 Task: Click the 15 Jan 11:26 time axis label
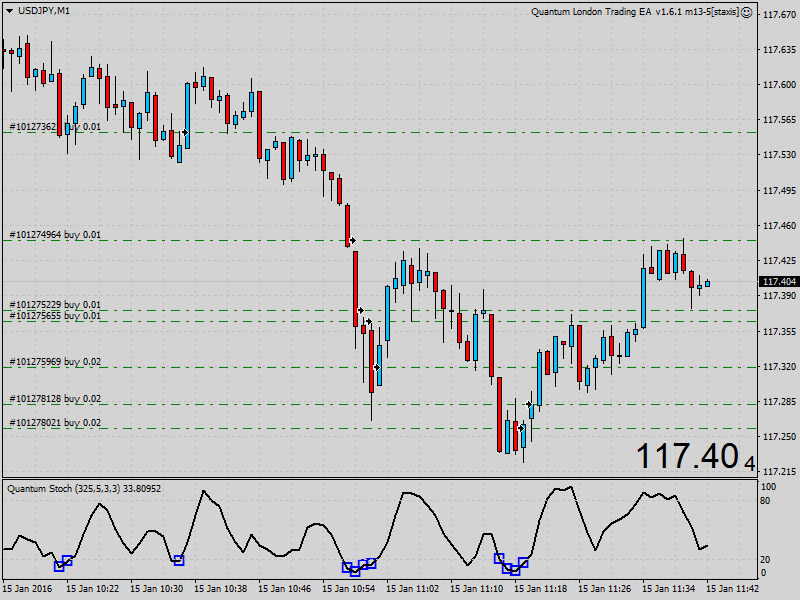605,588
